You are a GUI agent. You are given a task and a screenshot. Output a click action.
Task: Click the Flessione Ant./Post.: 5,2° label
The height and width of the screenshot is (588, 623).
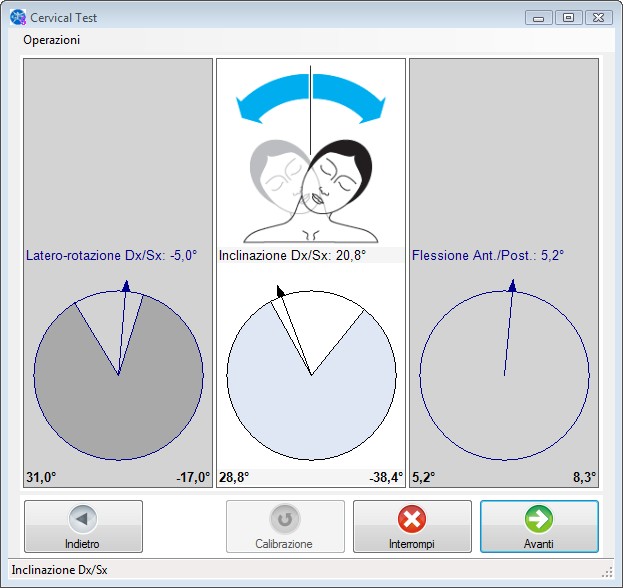[x=488, y=255]
